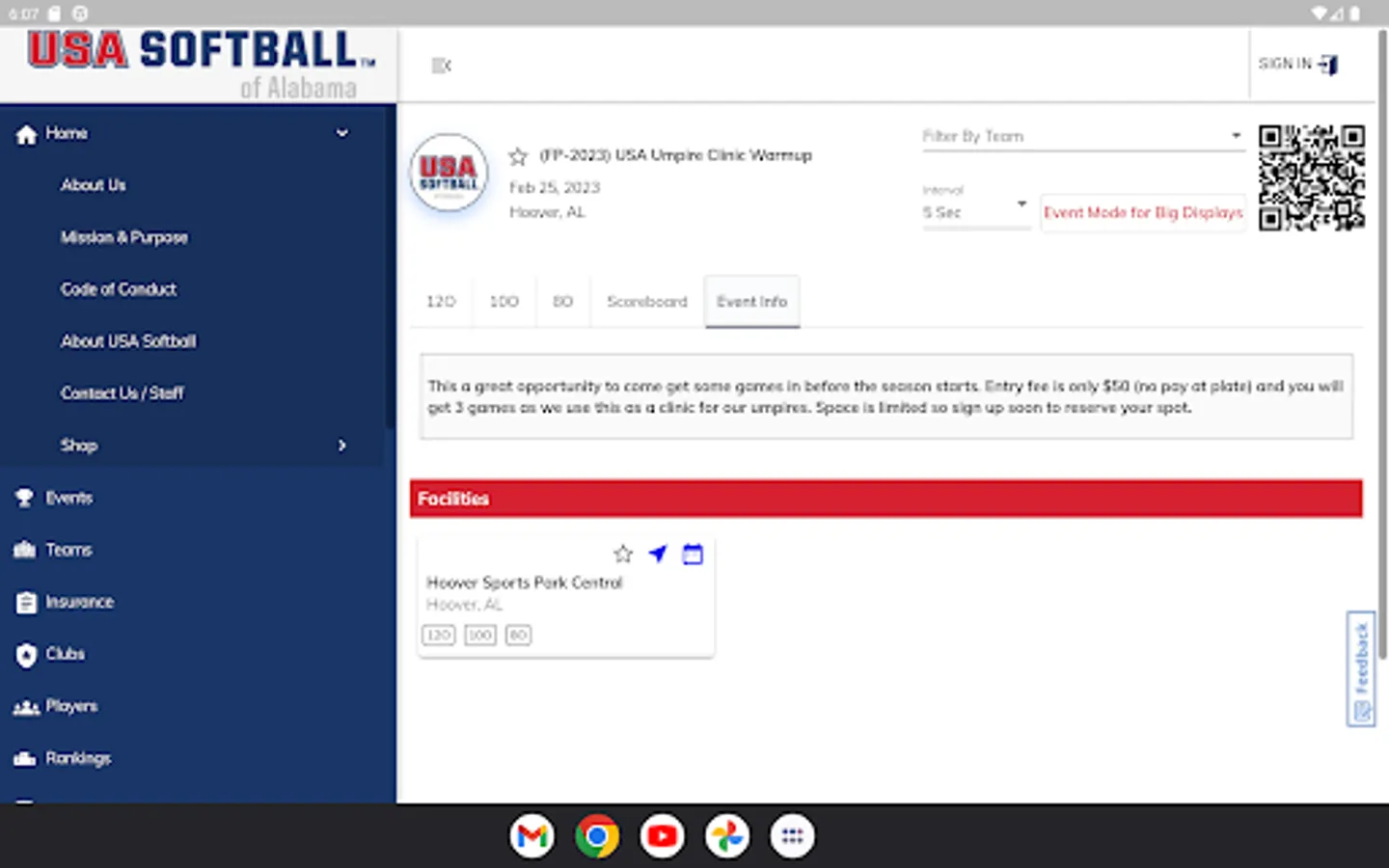Favorite Hoover Sports Park Central star
The width and height of the screenshot is (1389, 868).
[623, 554]
